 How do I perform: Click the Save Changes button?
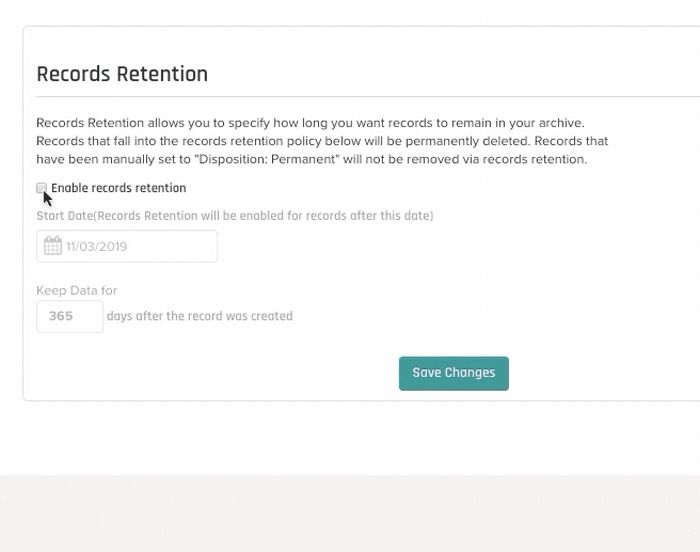coord(454,373)
